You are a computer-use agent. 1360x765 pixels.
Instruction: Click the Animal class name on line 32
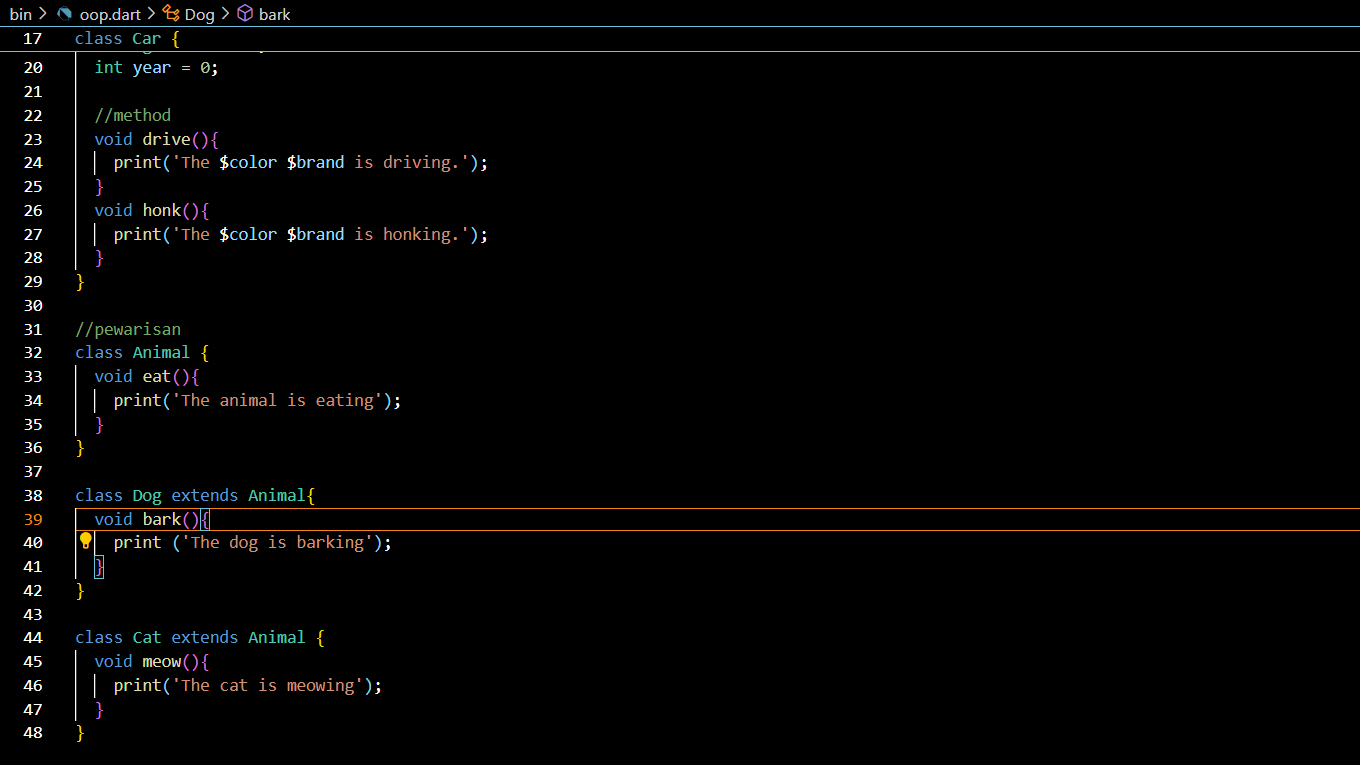(161, 353)
